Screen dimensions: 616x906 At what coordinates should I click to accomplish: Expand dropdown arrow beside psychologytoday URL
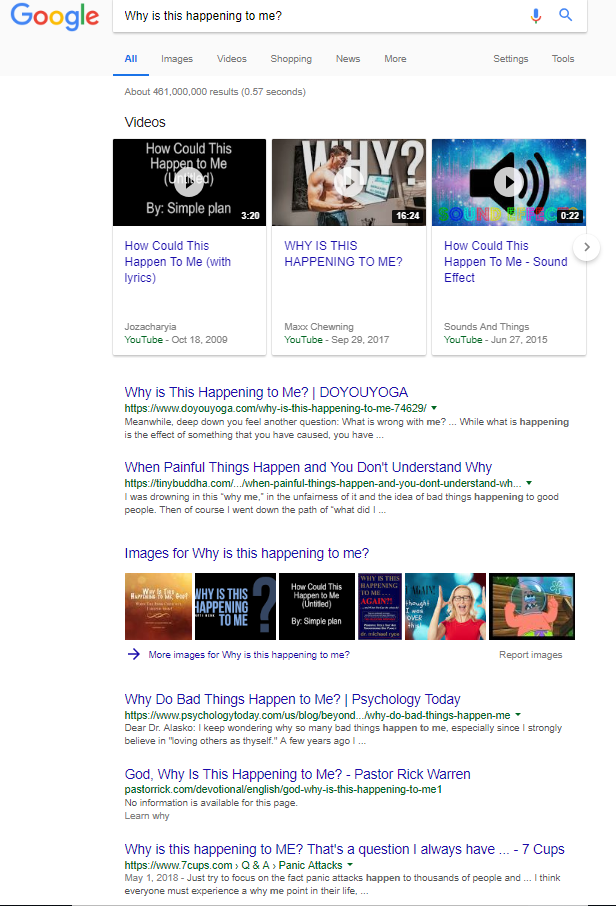click(518, 715)
